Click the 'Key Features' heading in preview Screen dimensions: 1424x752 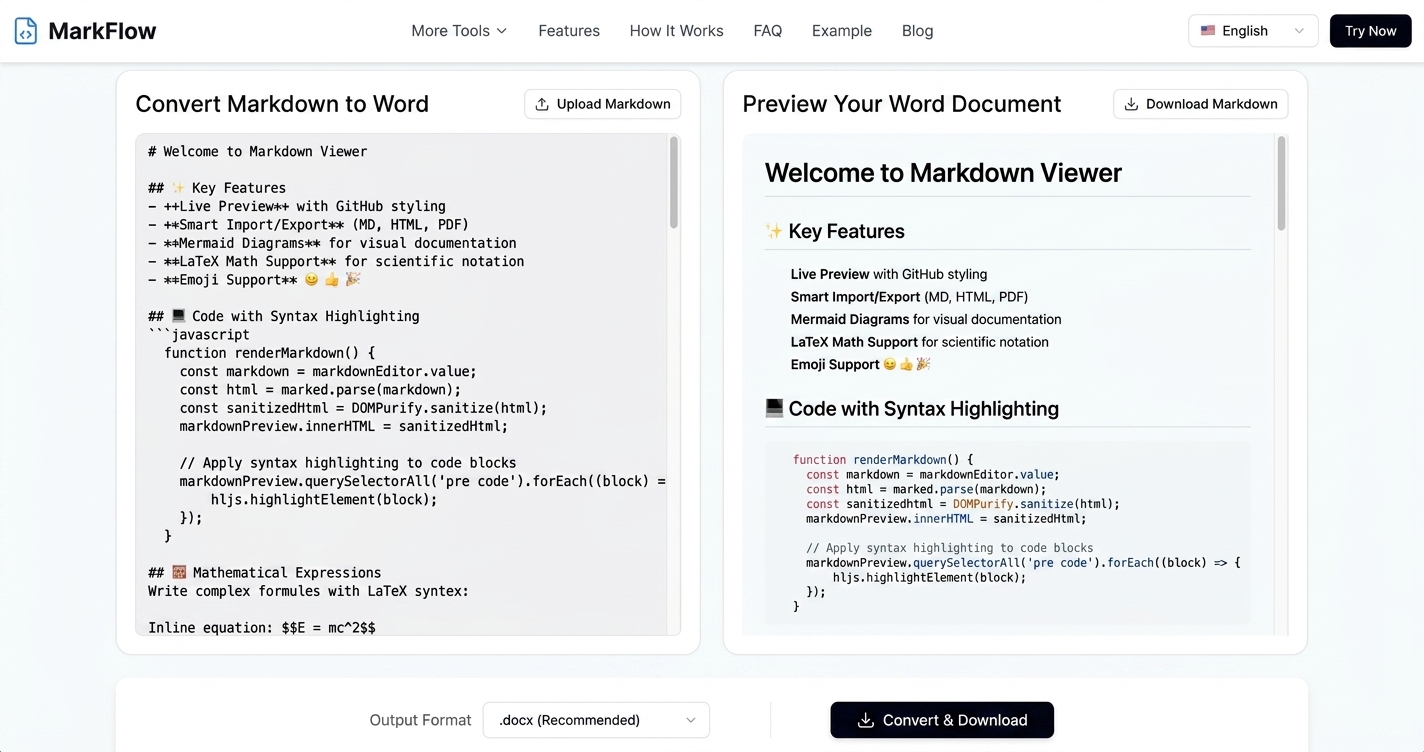click(x=846, y=231)
